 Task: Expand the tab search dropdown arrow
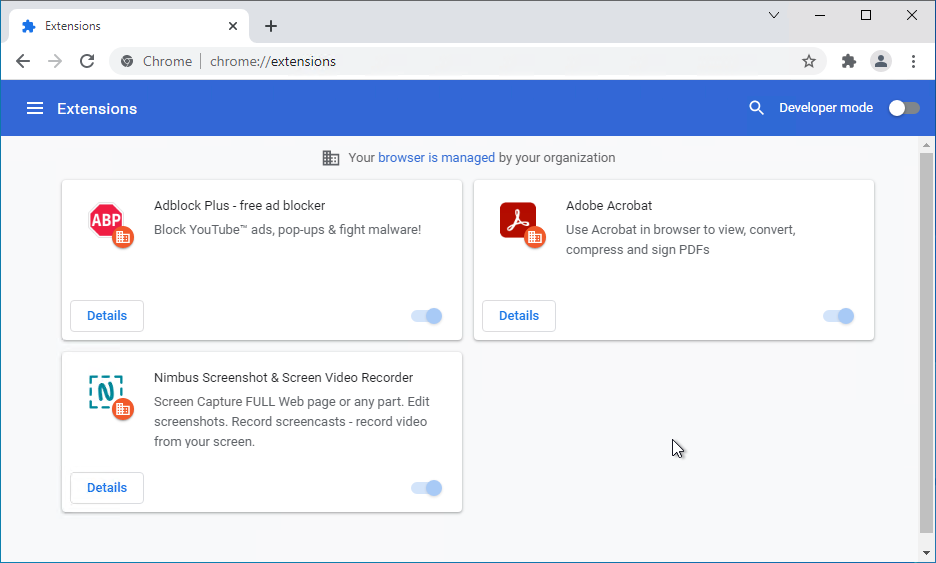774,15
